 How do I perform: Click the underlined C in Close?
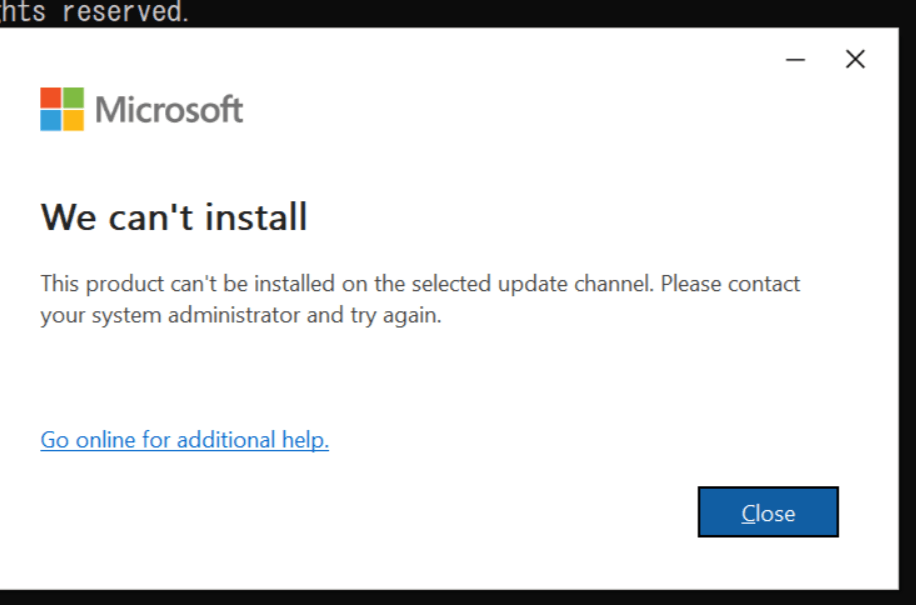point(748,512)
